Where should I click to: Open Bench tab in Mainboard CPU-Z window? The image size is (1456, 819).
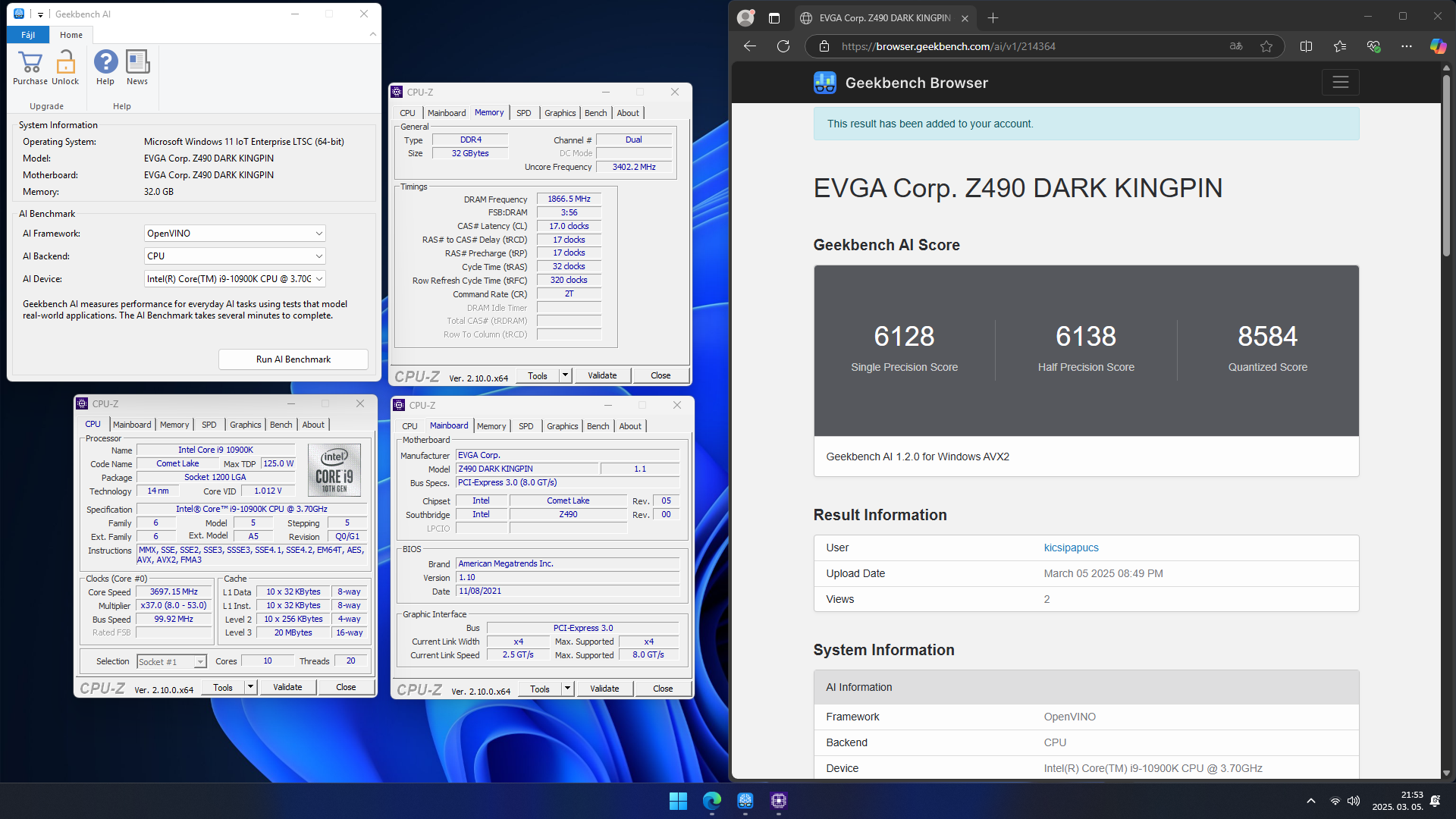tap(598, 426)
